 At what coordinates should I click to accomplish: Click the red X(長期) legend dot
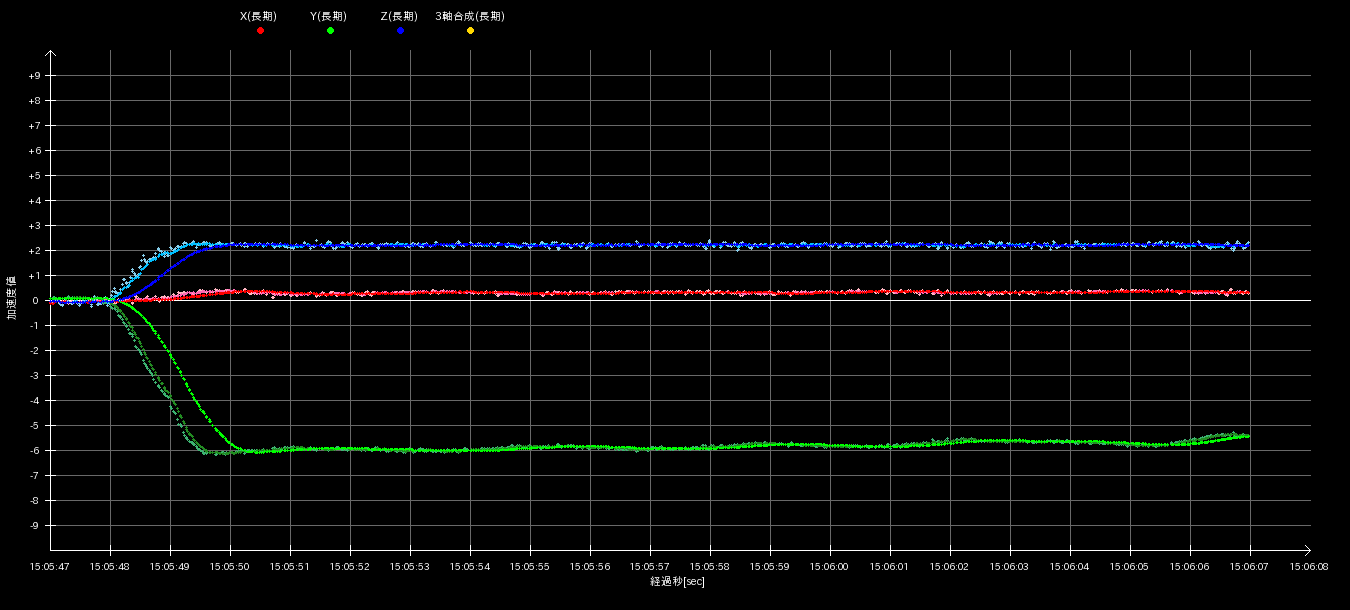(x=260, y=31)
